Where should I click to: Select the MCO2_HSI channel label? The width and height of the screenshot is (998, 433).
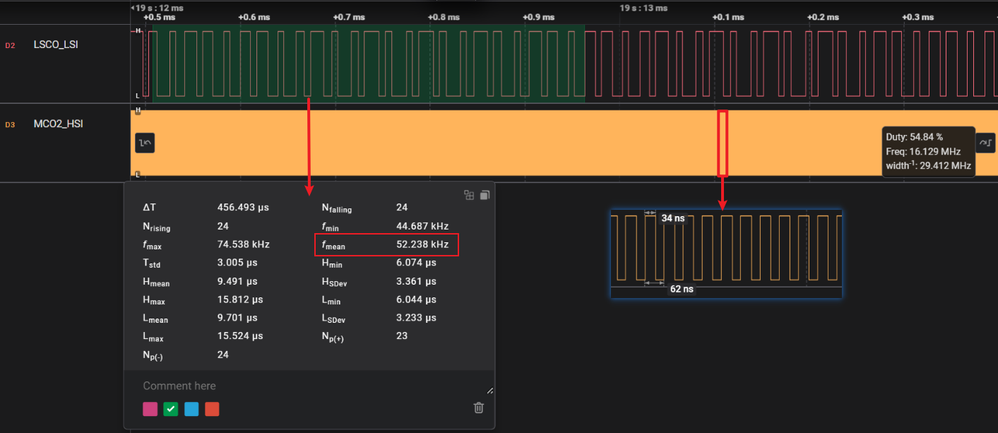click(x=58, y=125)
